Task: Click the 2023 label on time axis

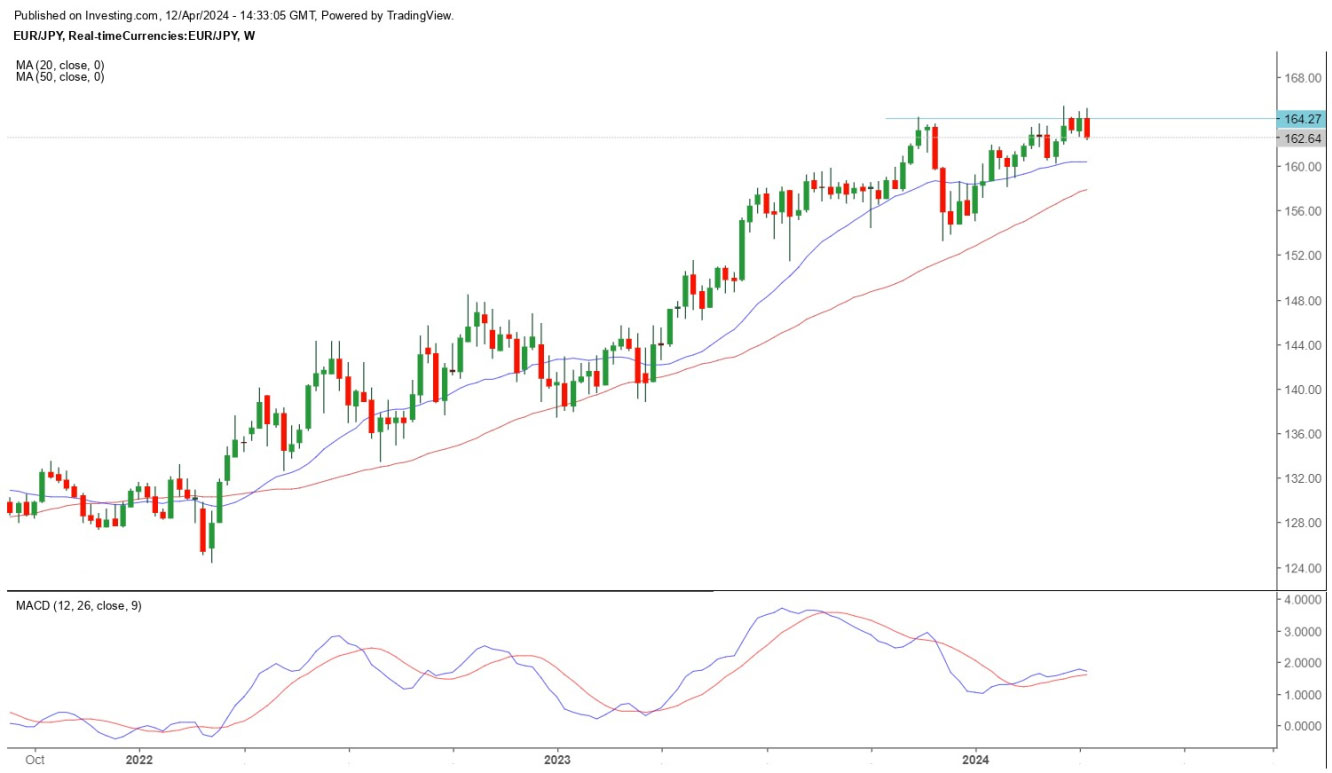Action: [557, 760]
